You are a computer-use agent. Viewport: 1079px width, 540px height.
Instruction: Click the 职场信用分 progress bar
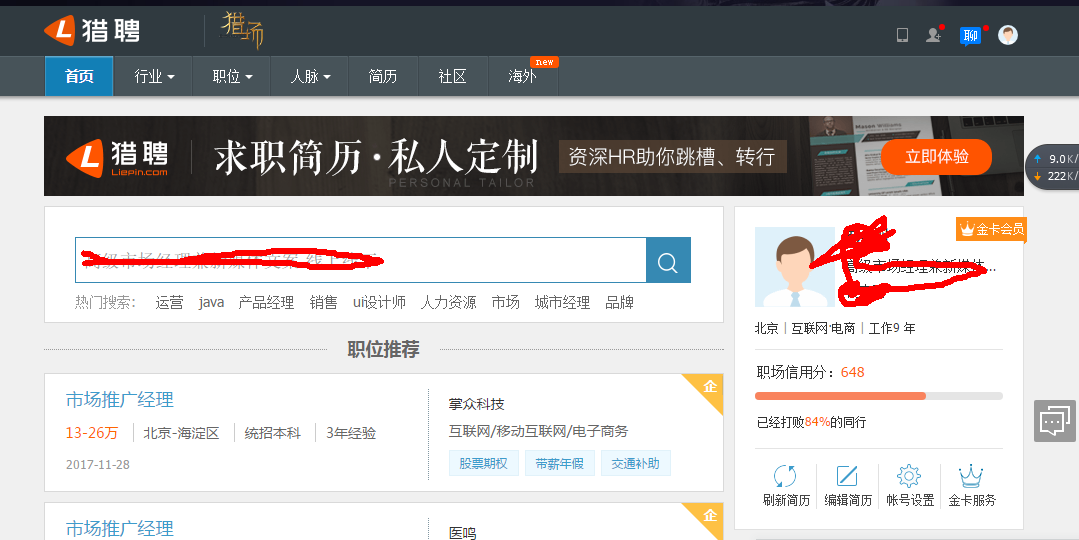(879, 396)
